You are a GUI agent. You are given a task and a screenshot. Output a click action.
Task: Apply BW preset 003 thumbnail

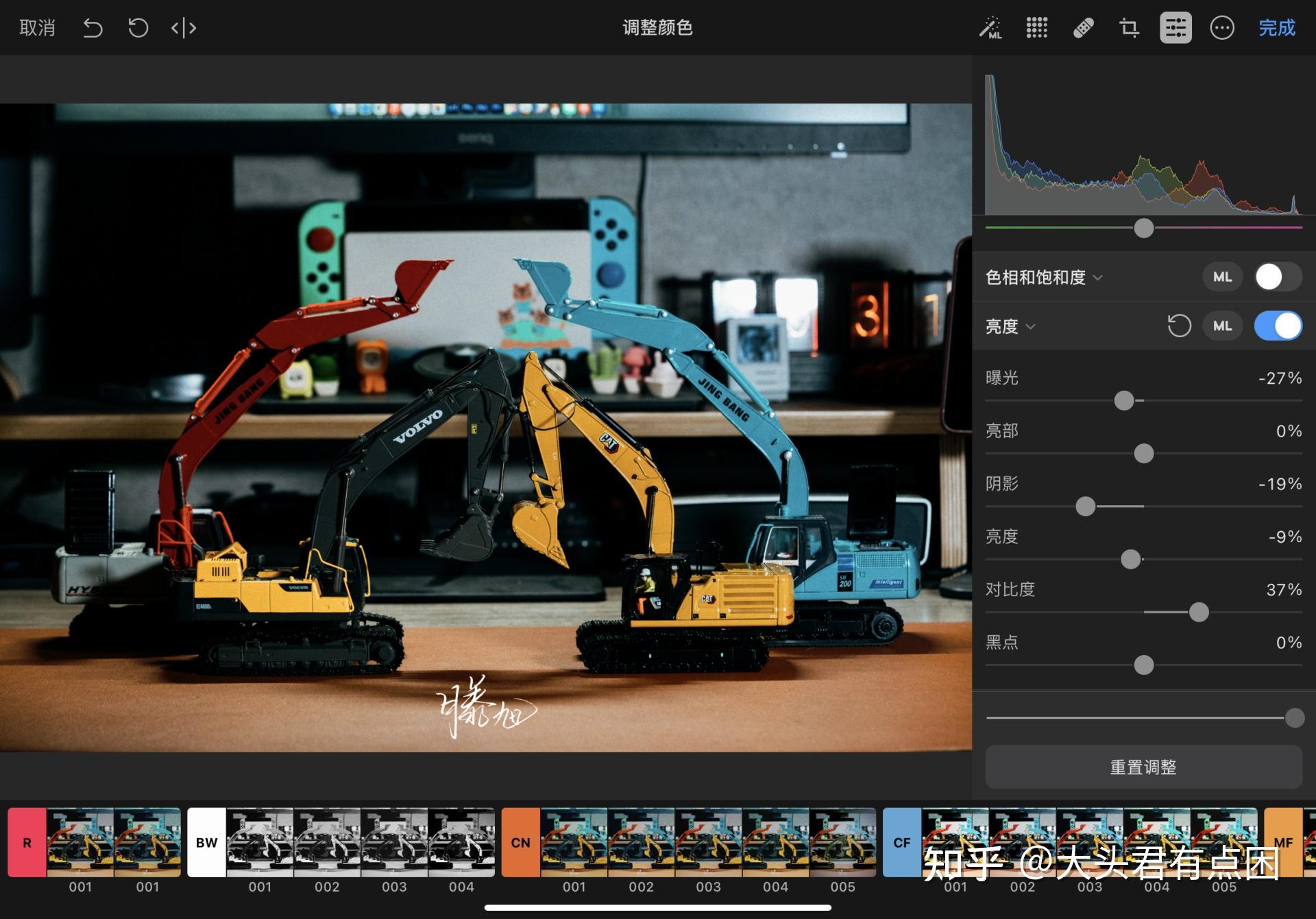coord(394,842)
